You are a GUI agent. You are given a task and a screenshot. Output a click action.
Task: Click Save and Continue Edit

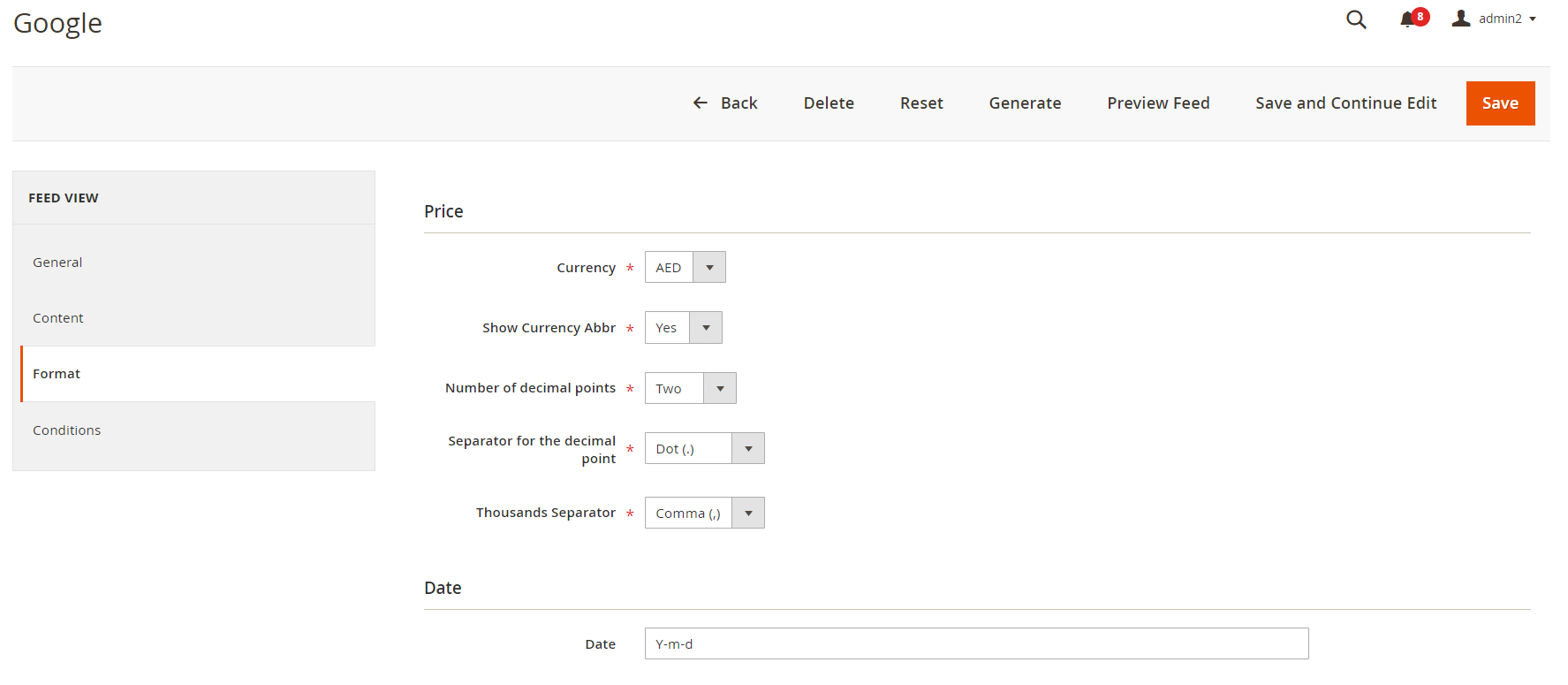point(1345,103)
